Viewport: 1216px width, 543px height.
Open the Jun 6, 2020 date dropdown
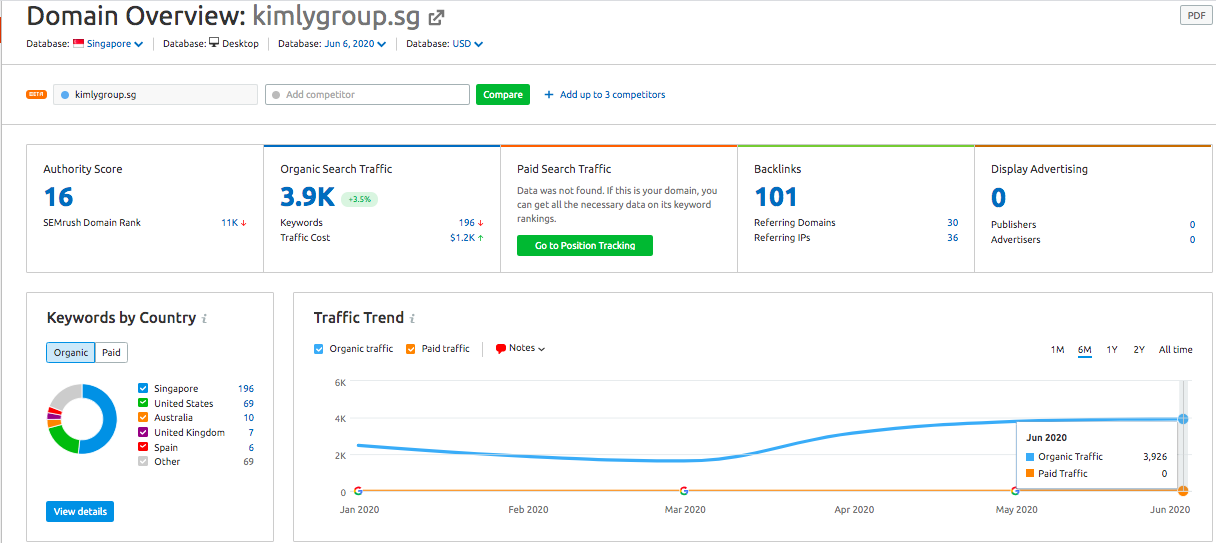point(355,44)
